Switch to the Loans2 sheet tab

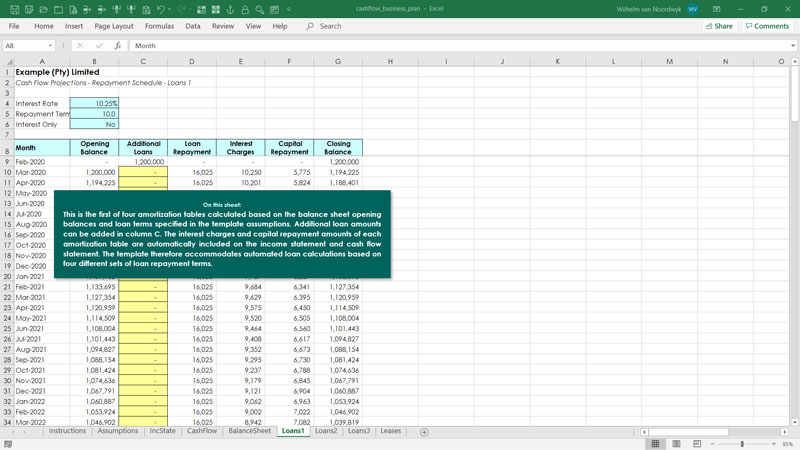(326, 431)
